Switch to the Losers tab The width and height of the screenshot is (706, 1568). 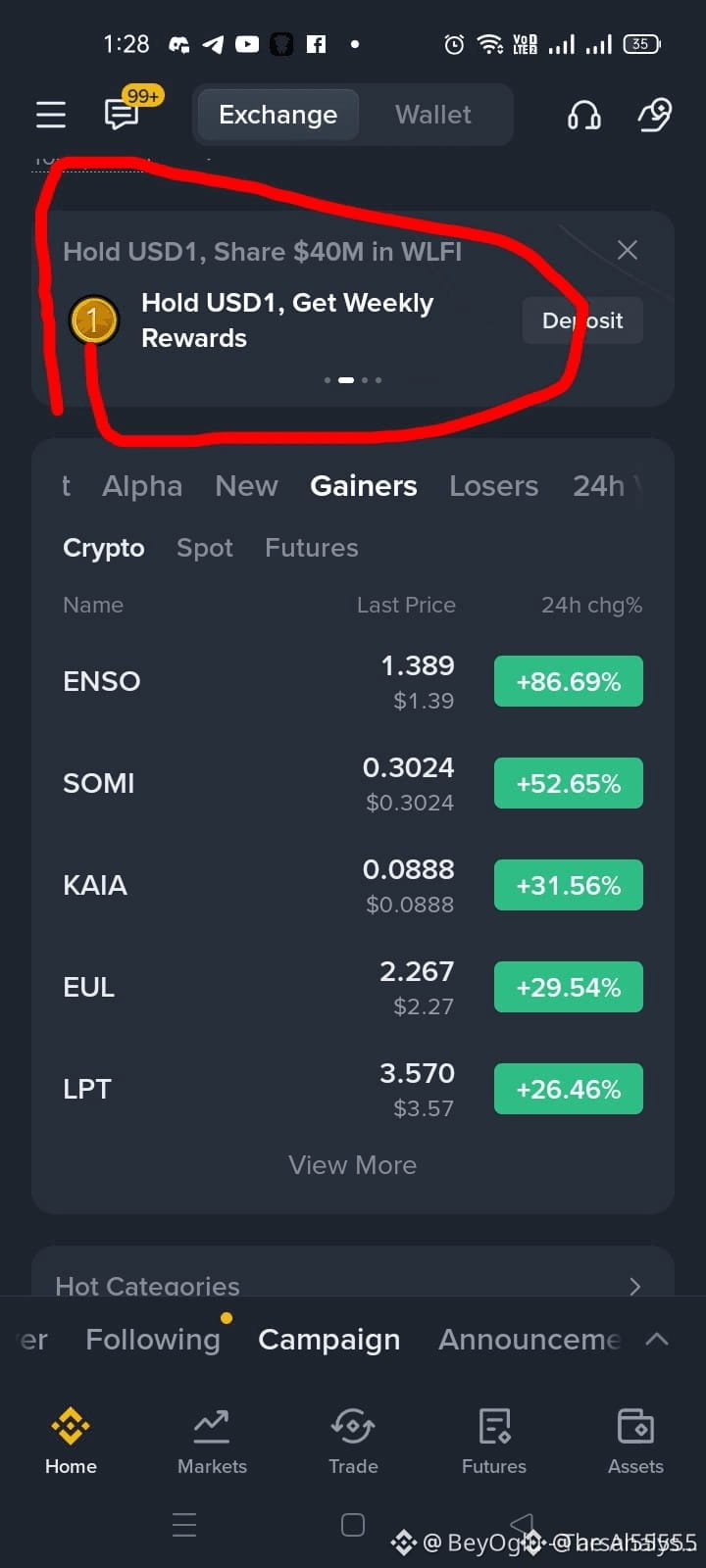pos(493,486)
